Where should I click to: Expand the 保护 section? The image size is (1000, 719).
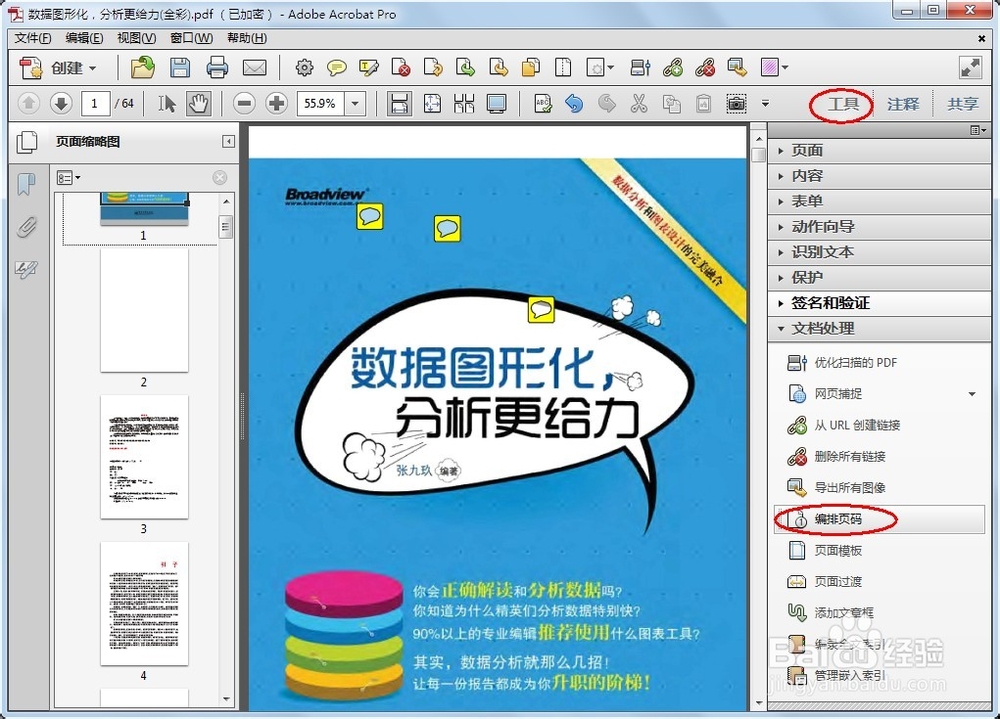pyautogui.click(x=879, y=278)
